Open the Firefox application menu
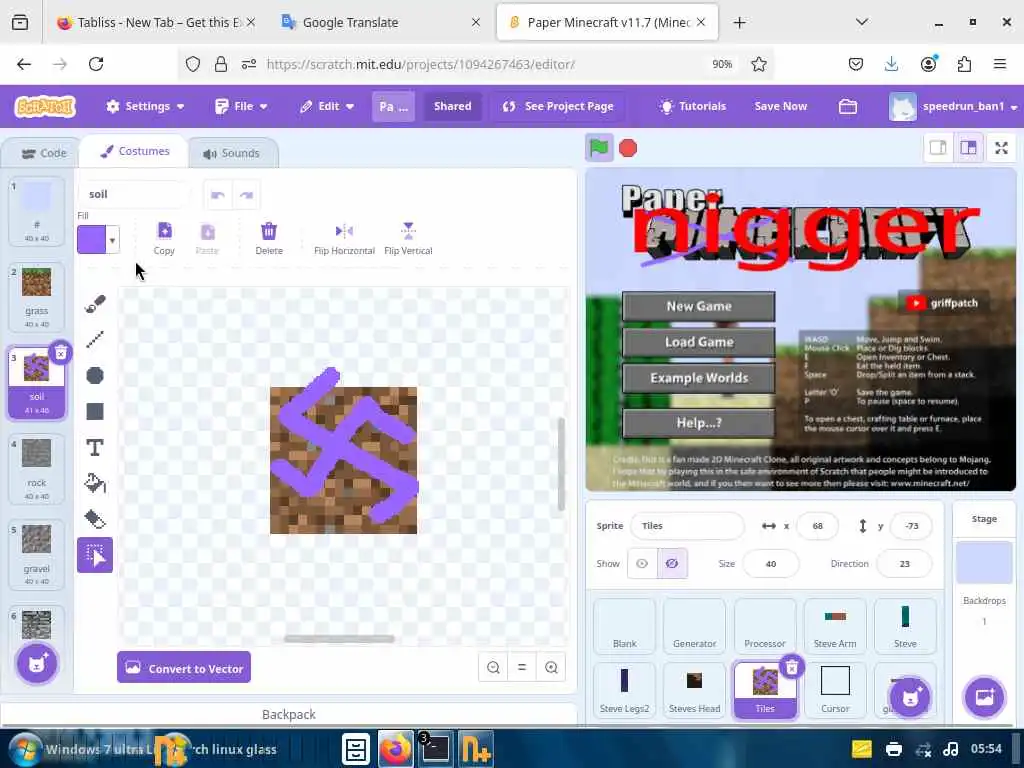1024x768 pixels. 999,64
